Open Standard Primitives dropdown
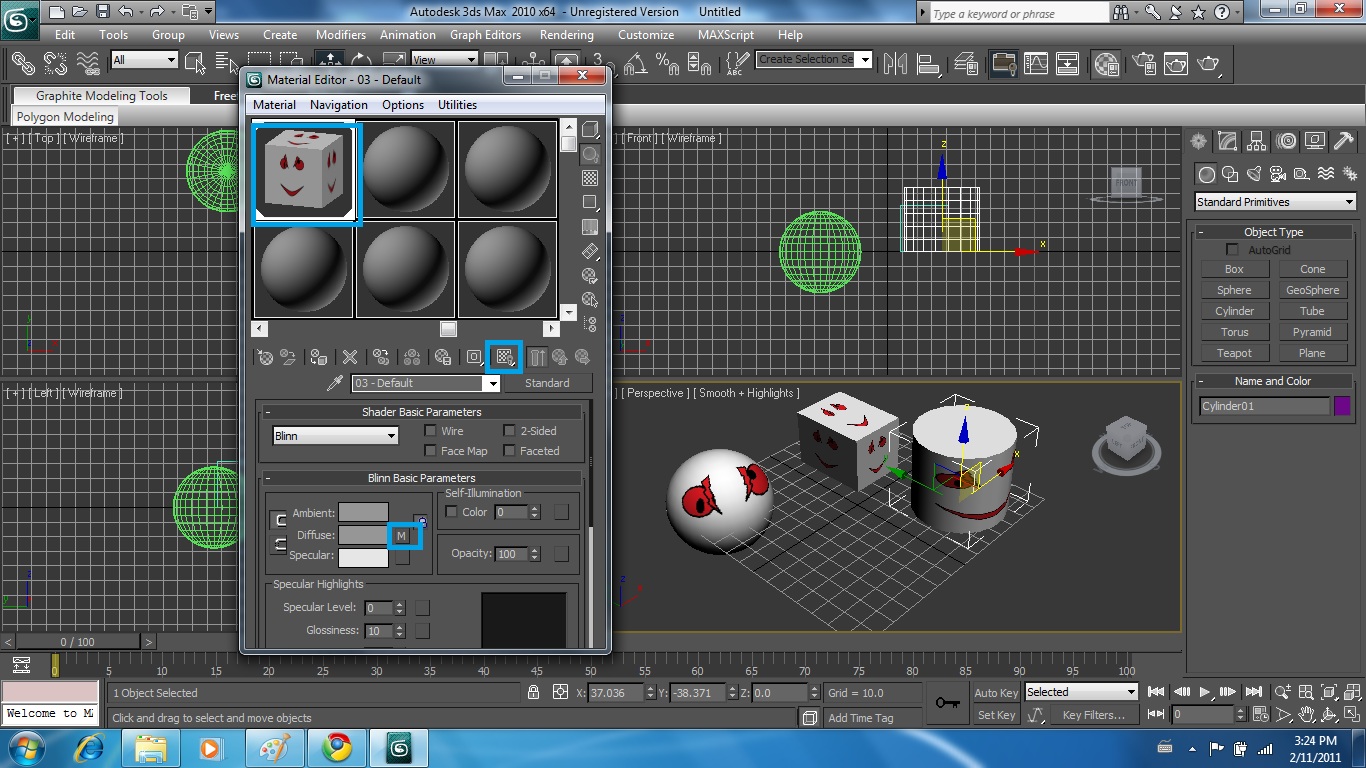1366x768 pixels. pyautogui.click(x=1275, y=202)
